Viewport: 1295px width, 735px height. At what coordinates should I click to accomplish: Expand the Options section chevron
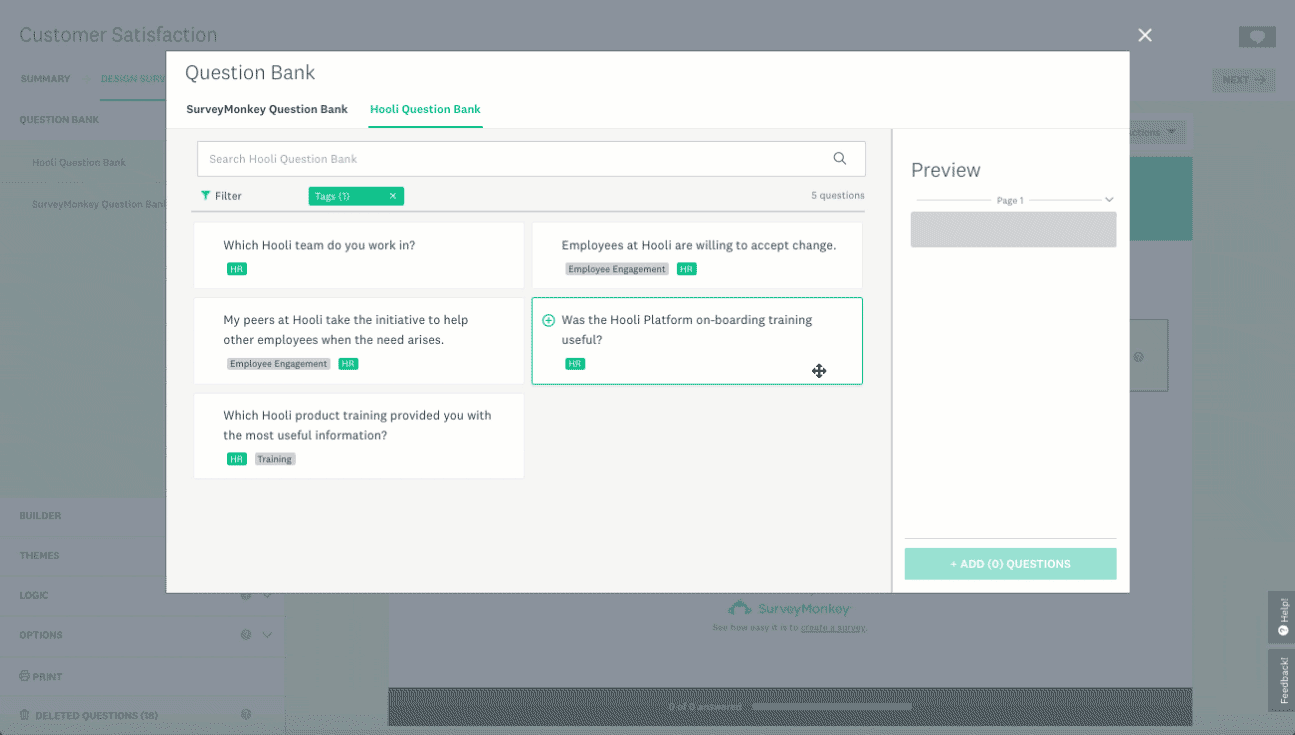click(266, 635)
